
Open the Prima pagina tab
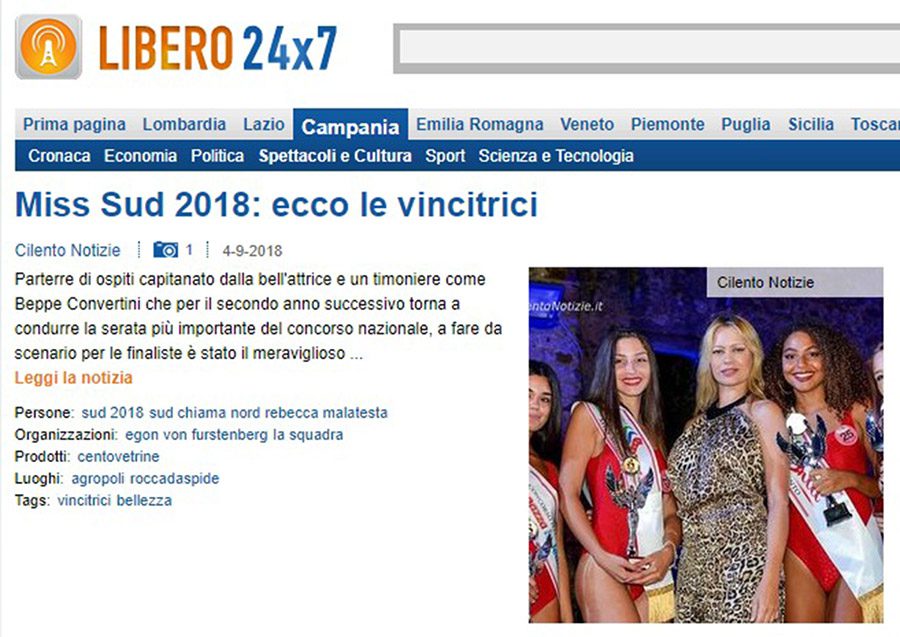(x=74, y=125)
